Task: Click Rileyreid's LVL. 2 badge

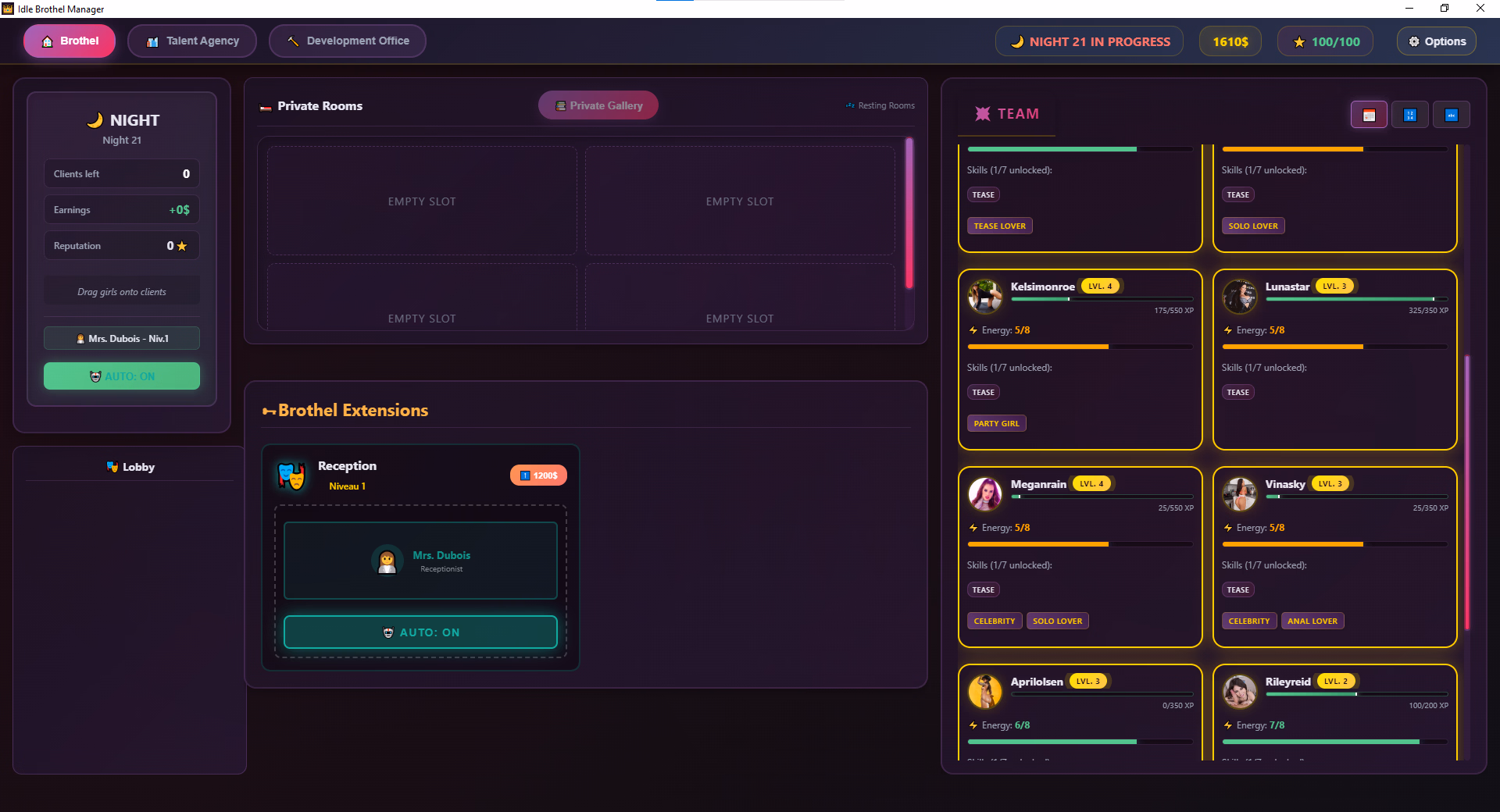Action: (x=1336, y=682)
